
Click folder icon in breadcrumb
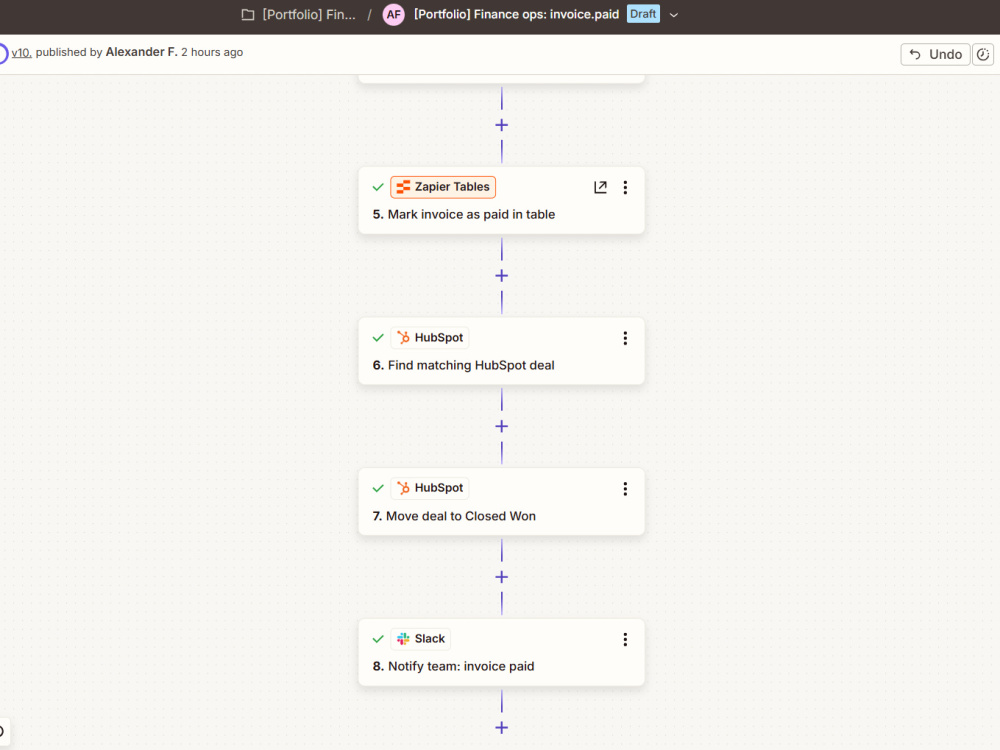[x=248, y=15]
